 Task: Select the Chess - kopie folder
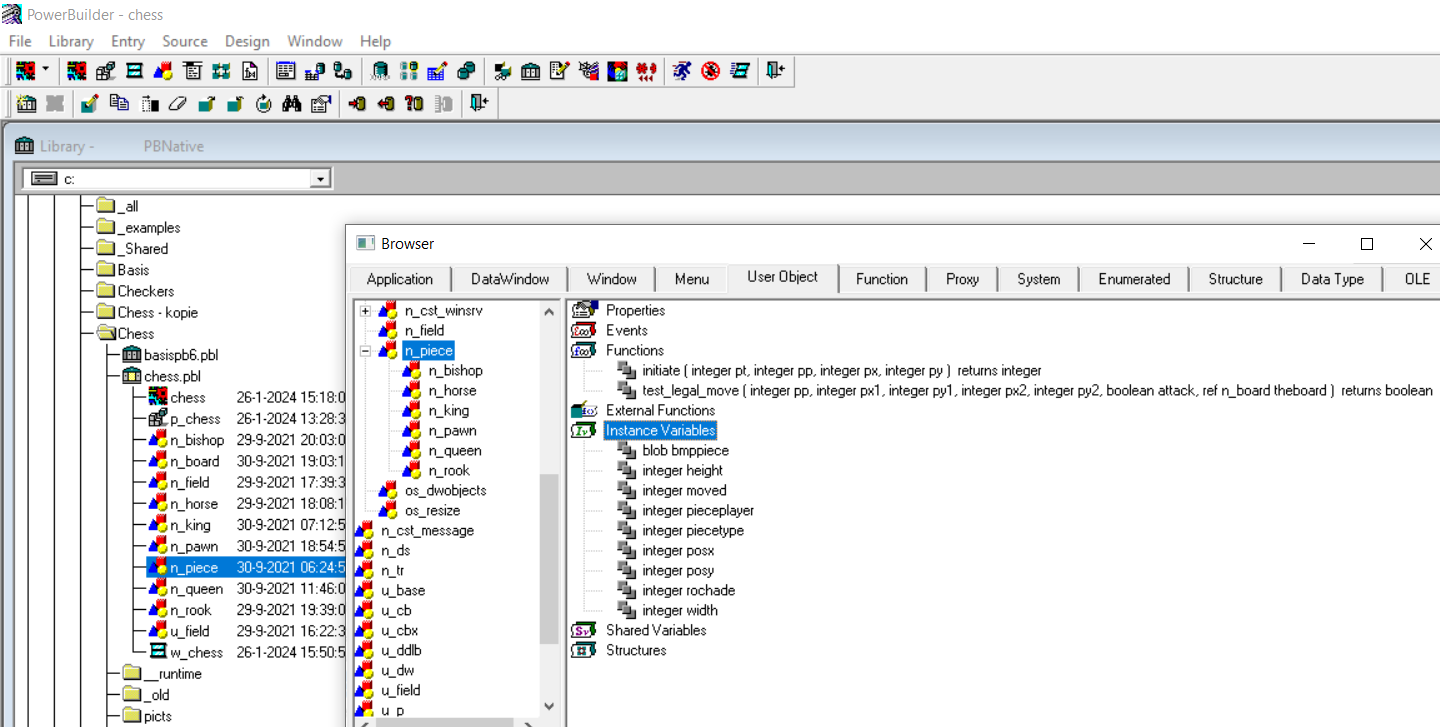pyautogui.click(x=158, y=312)
